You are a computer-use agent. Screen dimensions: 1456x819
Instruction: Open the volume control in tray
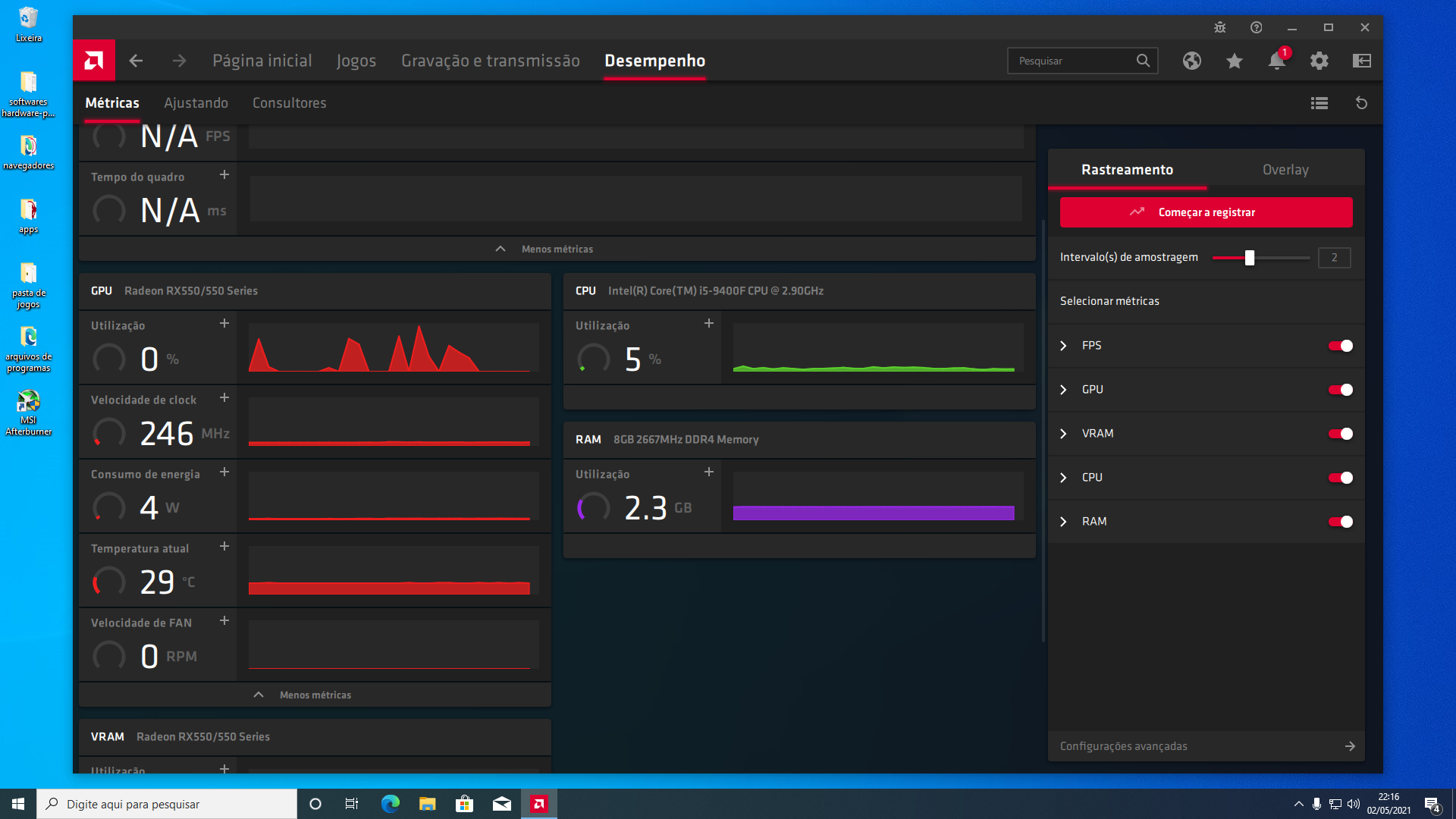click(1354, 804)
